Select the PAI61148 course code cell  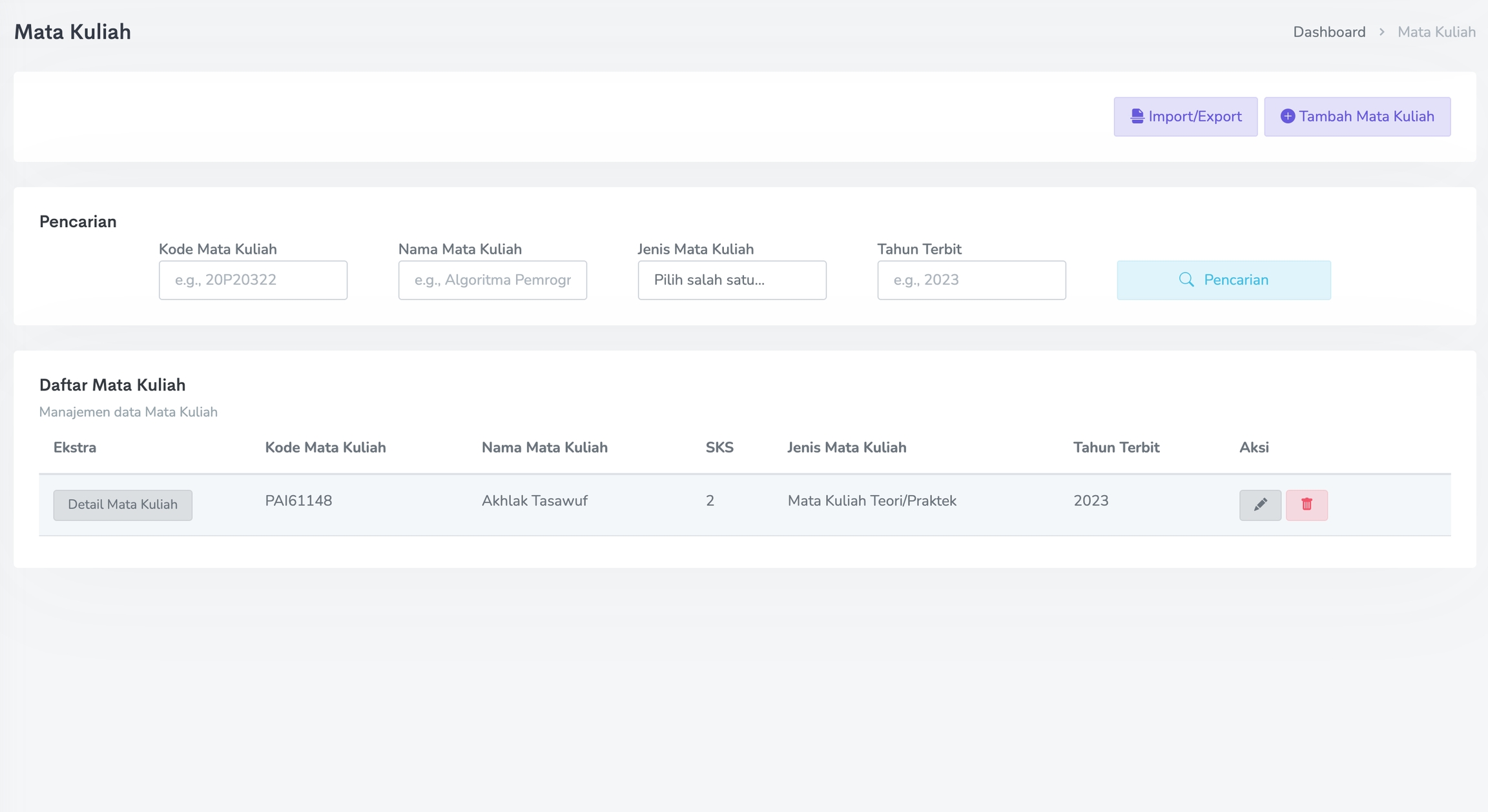[x=298, y=501]
